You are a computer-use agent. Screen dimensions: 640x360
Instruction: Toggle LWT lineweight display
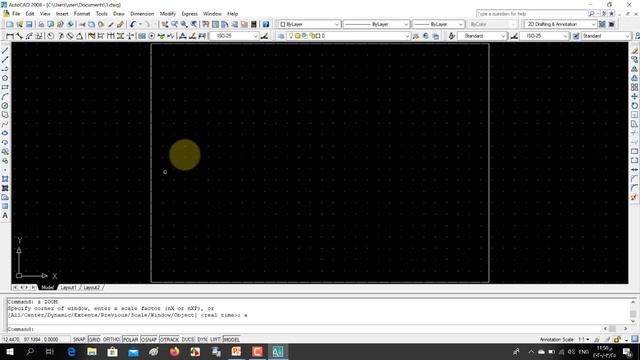pos(215,340)
